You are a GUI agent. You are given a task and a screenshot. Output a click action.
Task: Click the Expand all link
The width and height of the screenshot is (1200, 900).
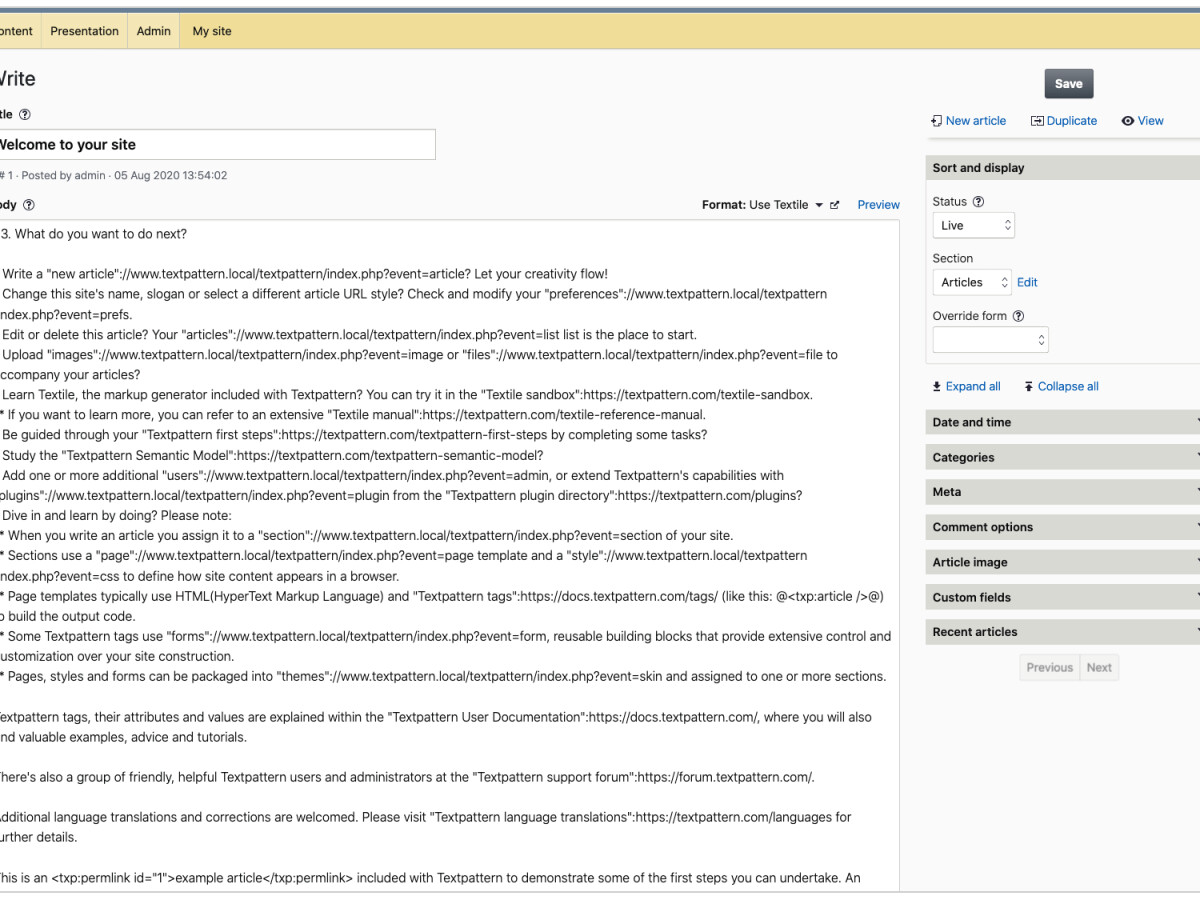pos(965,387)
